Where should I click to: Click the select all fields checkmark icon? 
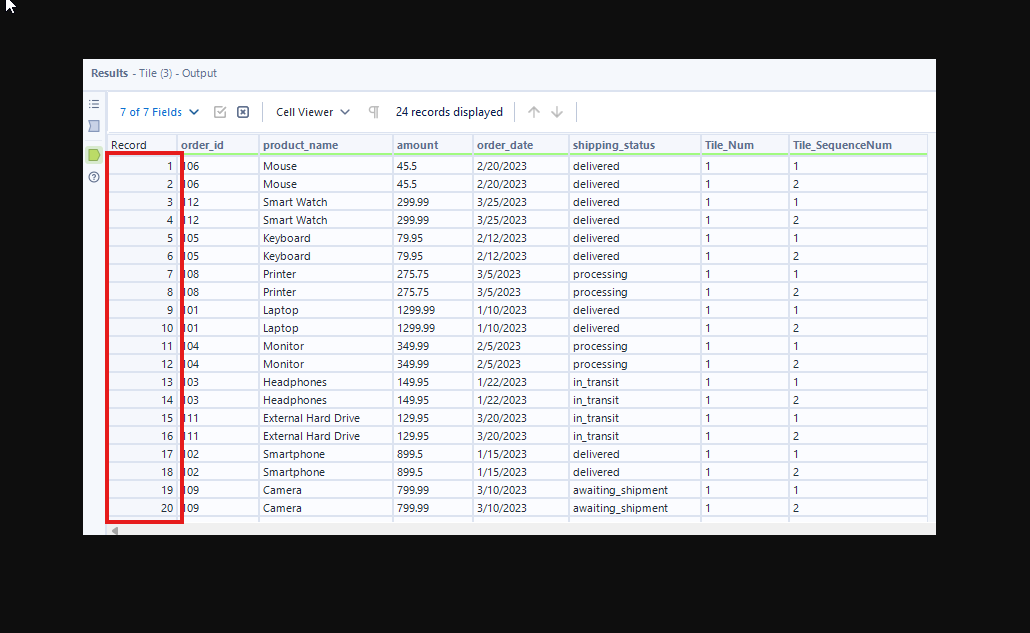(x=220, y=112)
